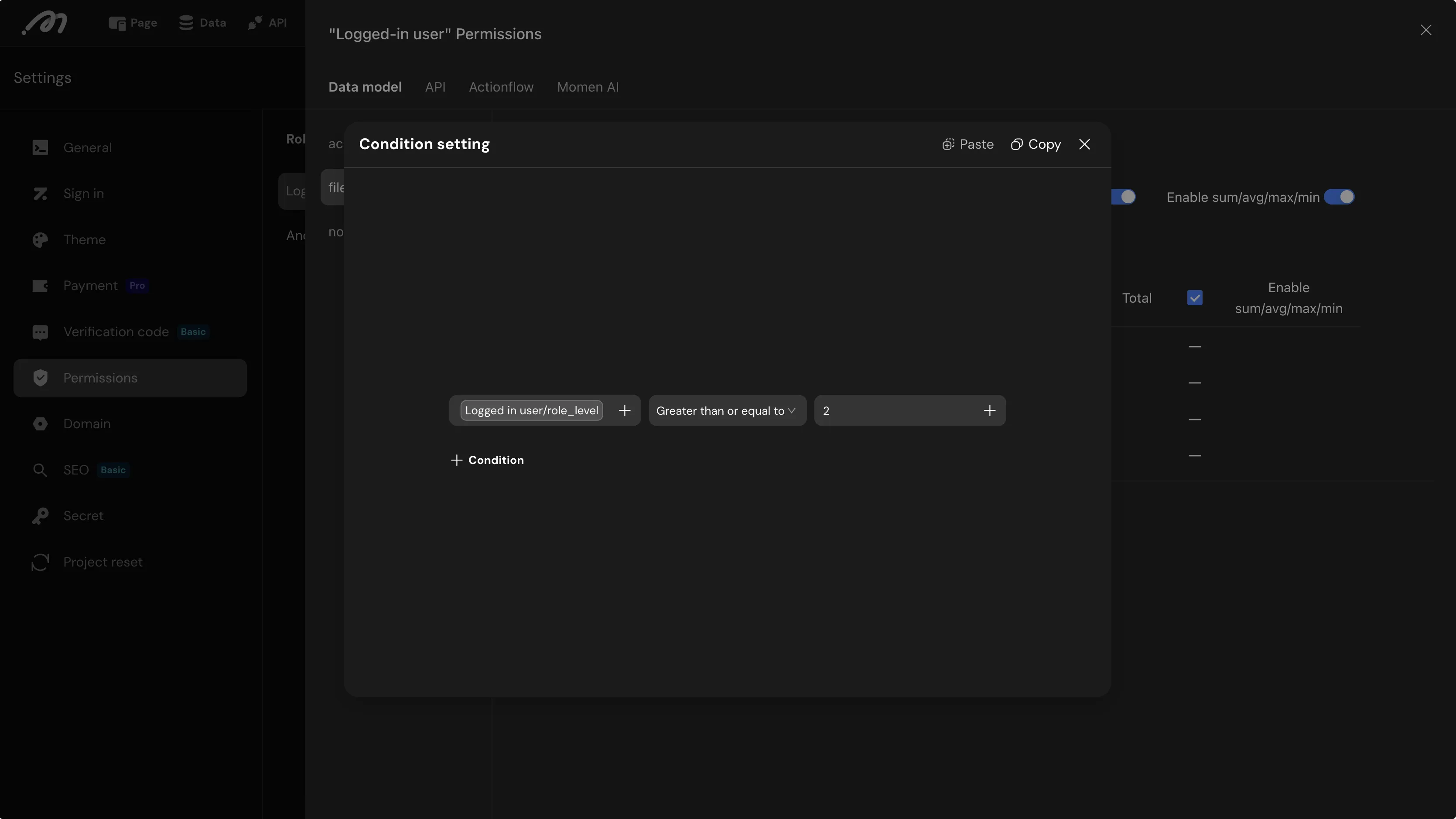The image size is (1456, 819).
Task: Click the Permissions shield icon
Action: [x=40, y=378]
